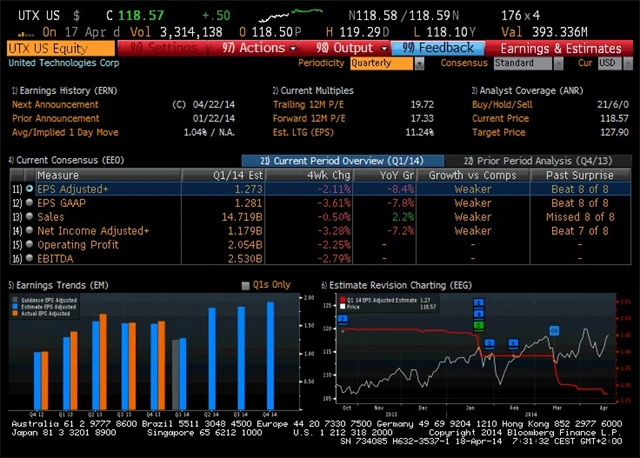Click the blue event marker near March
The width and height of the screenshot is (640, 458).
pyautogui.click(x=554, y=330)
